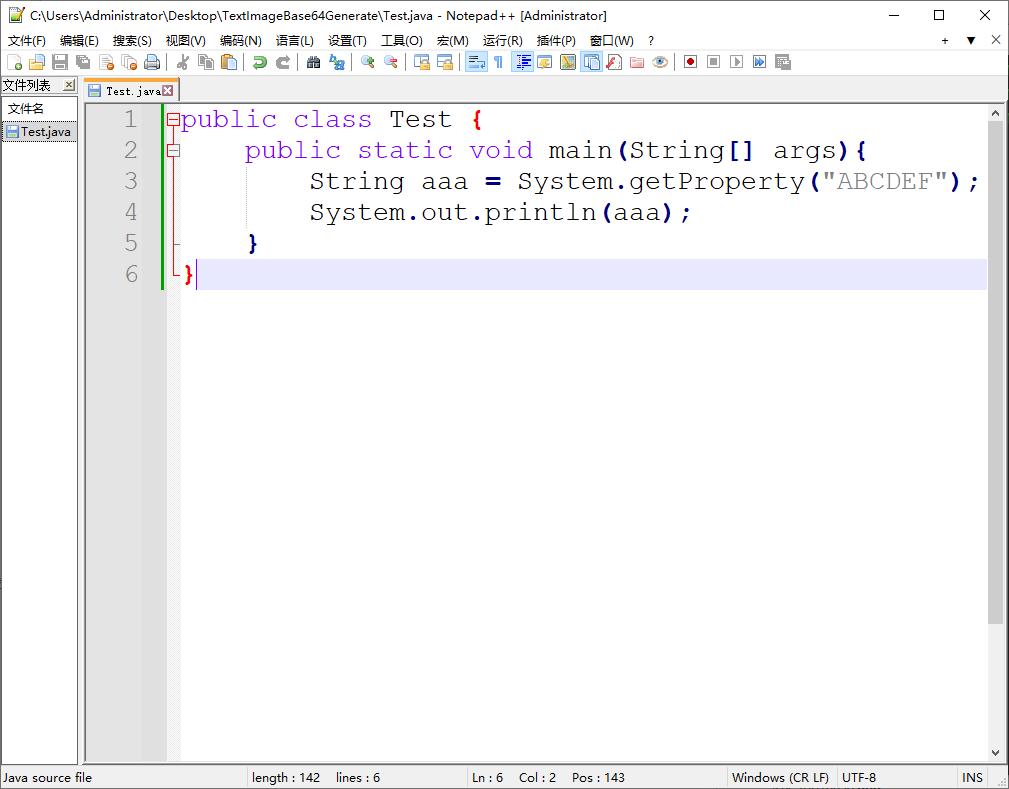Toggle the indent guide toolbar button

[522, 62]
